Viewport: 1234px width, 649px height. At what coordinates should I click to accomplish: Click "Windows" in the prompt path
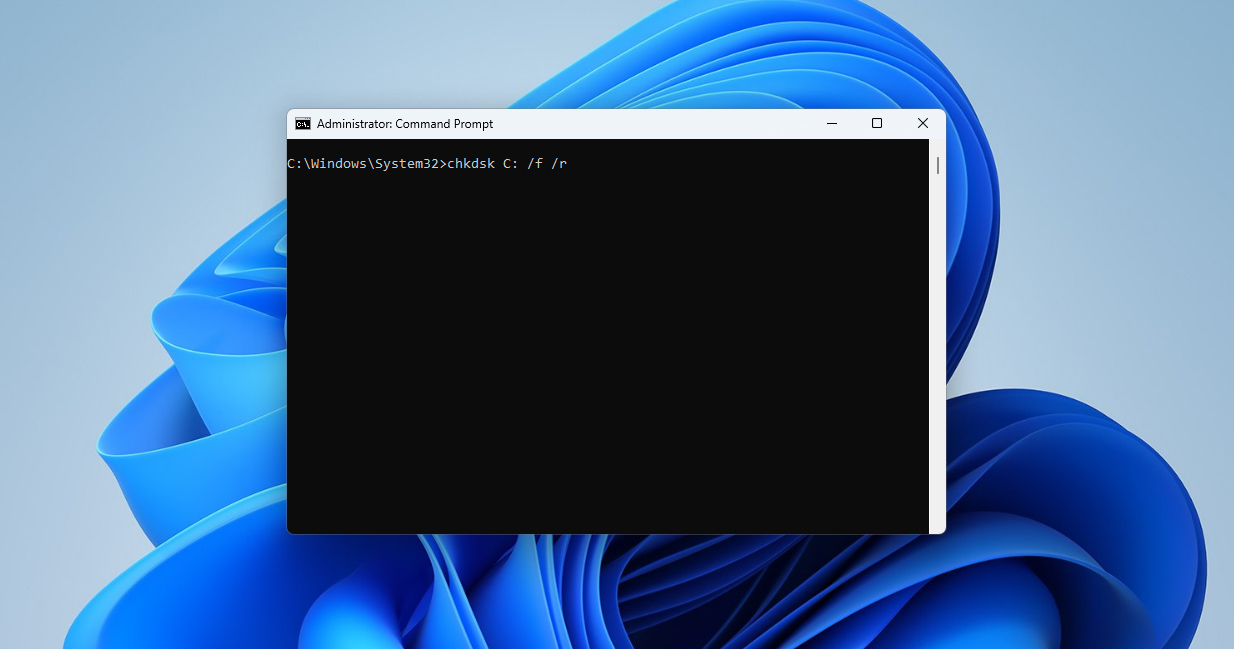339,164
